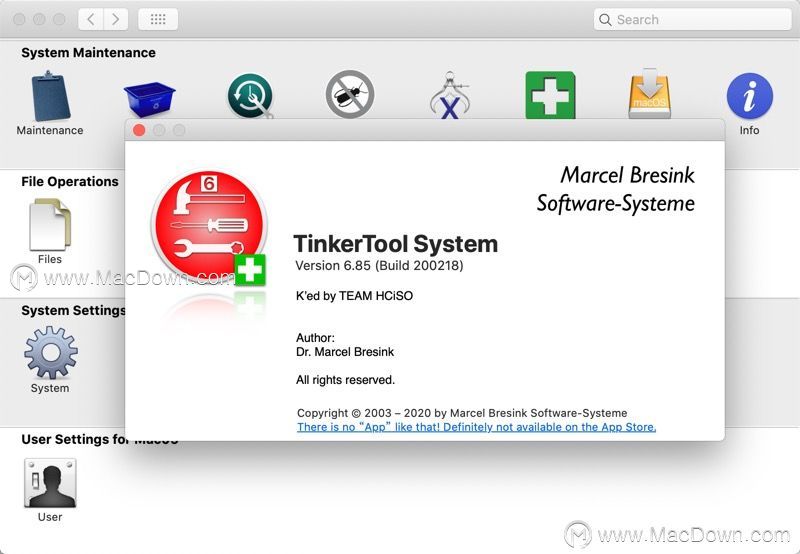Click the crossed-out bug icon
The width and height of the screenshot is (800, 554).
tap(350, 94)
